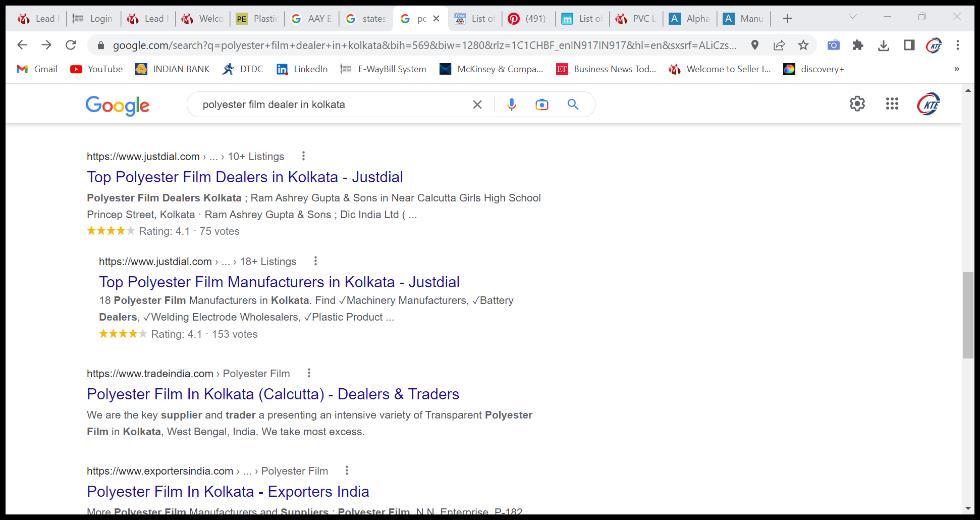Open the Gmail bookmark

click(38, 69)
